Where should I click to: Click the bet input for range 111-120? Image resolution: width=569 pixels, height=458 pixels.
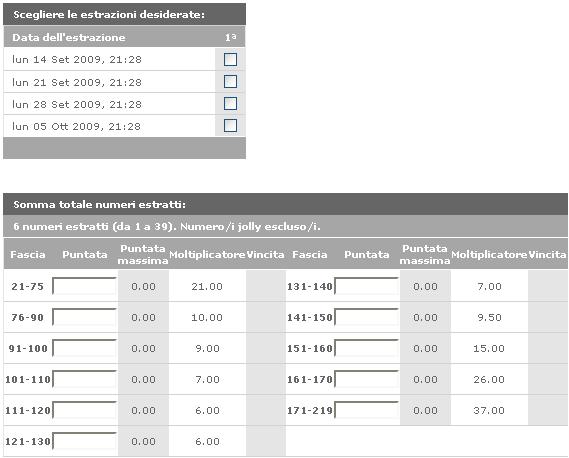[x=85, y=410]
